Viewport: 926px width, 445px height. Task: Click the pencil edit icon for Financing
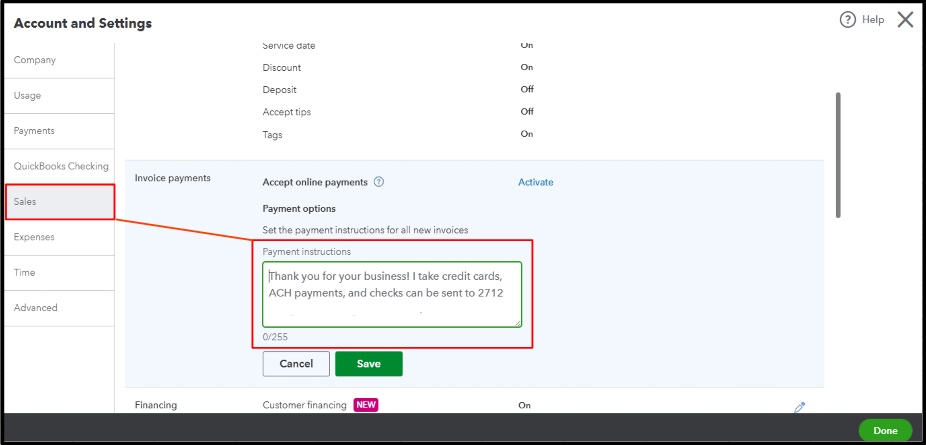799,407
